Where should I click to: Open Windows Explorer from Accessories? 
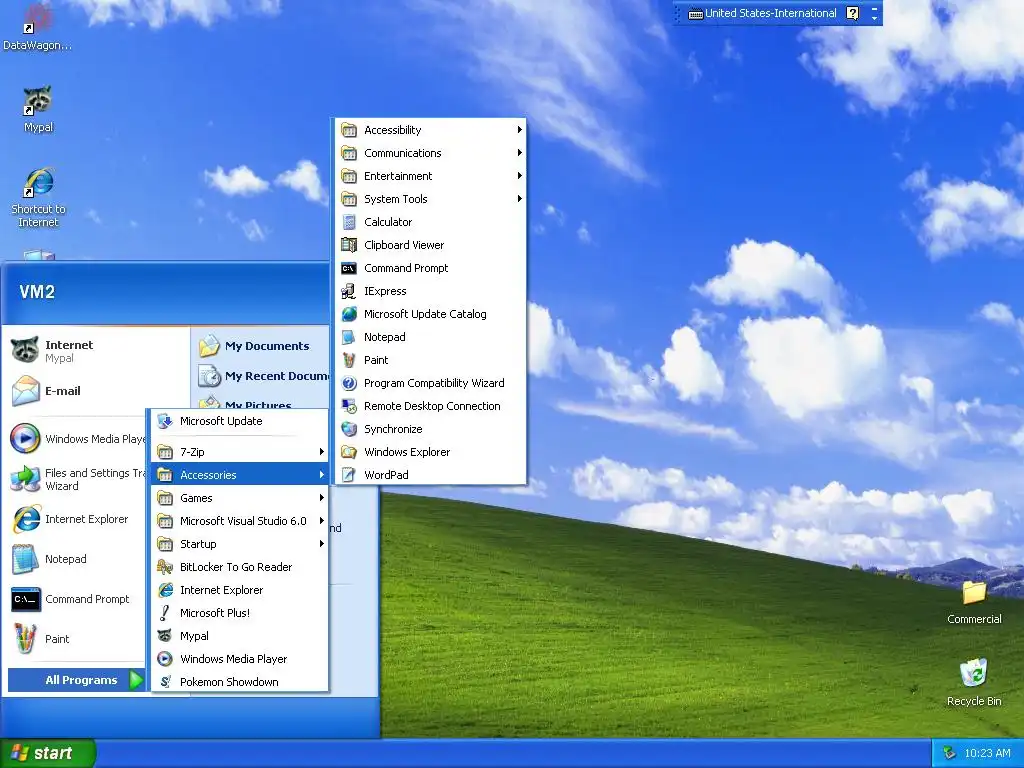click(x=430, y=452)
